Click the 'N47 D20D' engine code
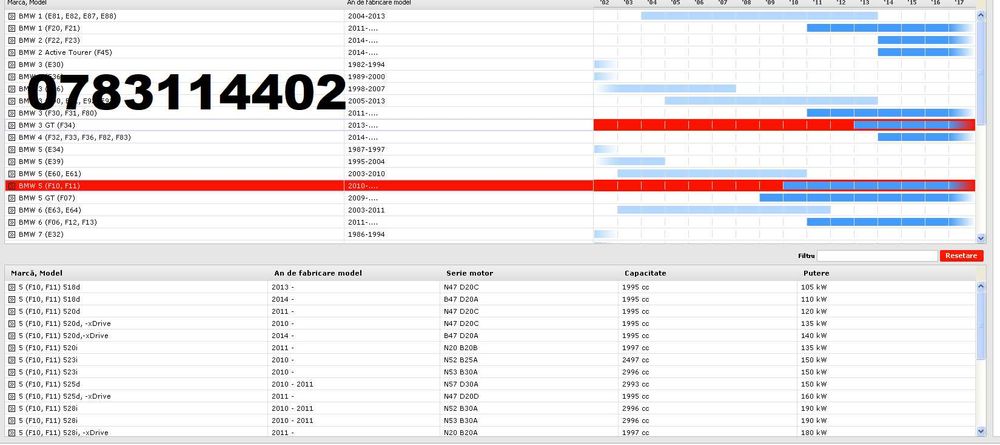This screenshot has height=445, width=1000. pos(460,396)
